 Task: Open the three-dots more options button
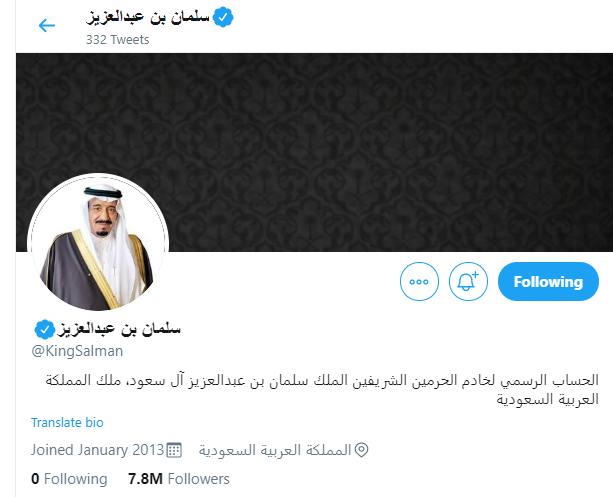[x=419, y=282]
